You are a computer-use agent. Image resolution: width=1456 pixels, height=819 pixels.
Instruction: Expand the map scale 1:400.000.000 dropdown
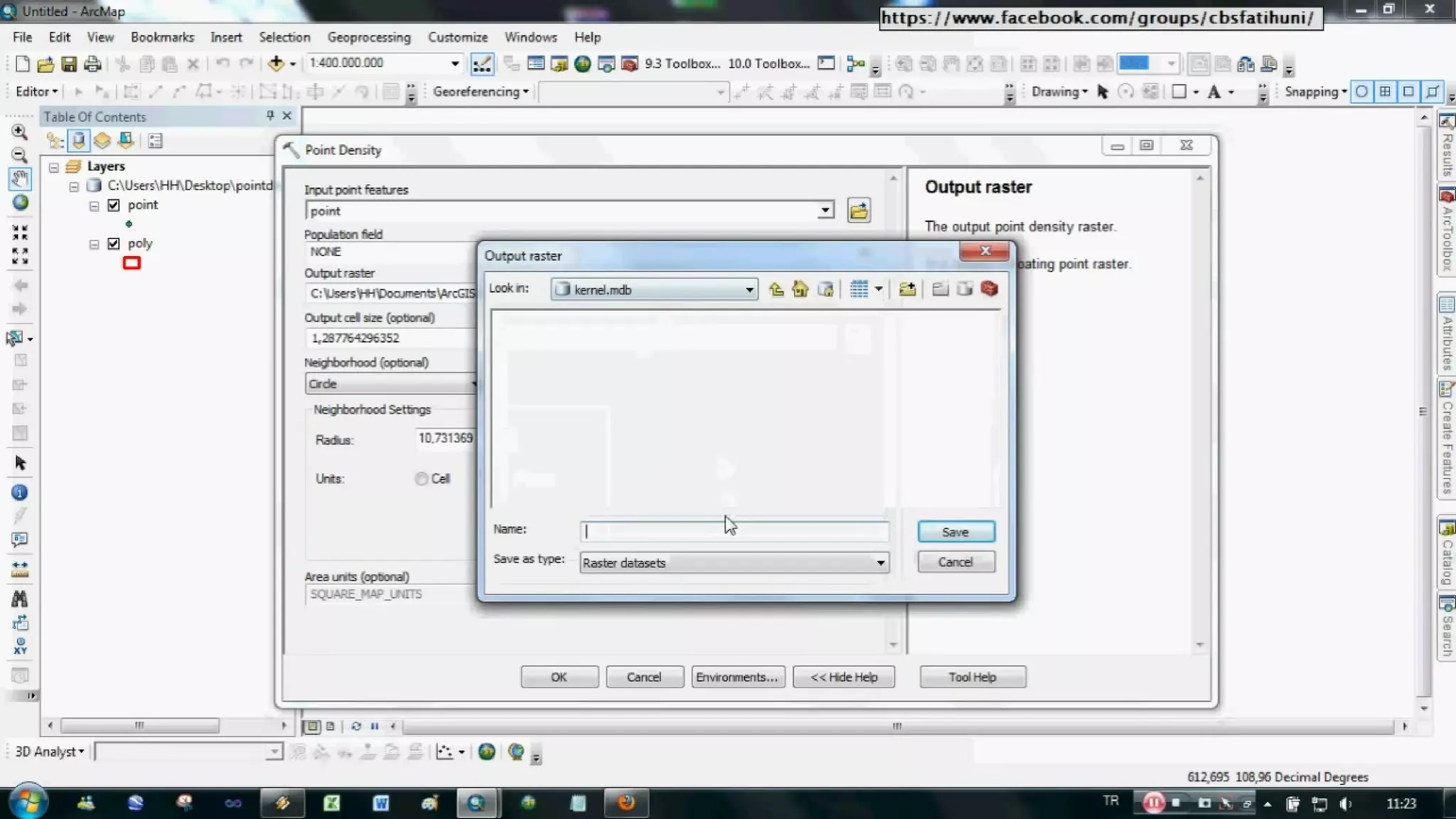[x=455, y=64]
